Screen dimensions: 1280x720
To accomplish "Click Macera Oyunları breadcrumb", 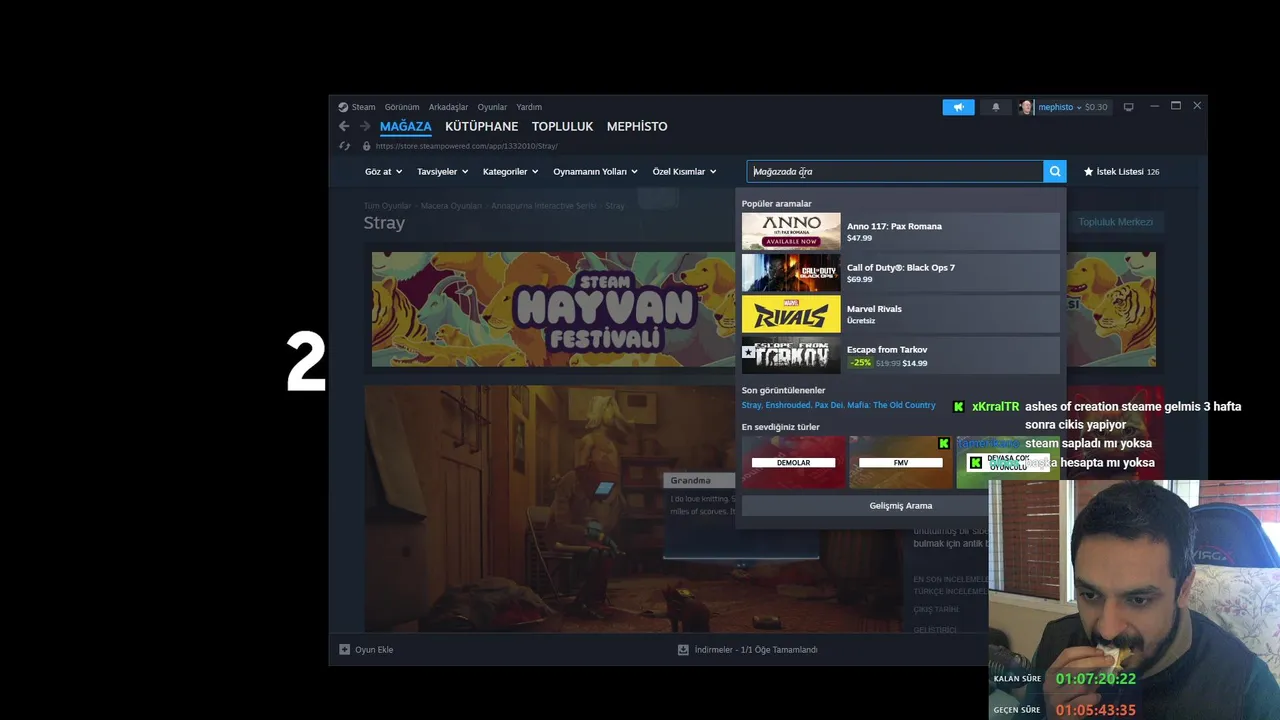I will coord(451,206).
